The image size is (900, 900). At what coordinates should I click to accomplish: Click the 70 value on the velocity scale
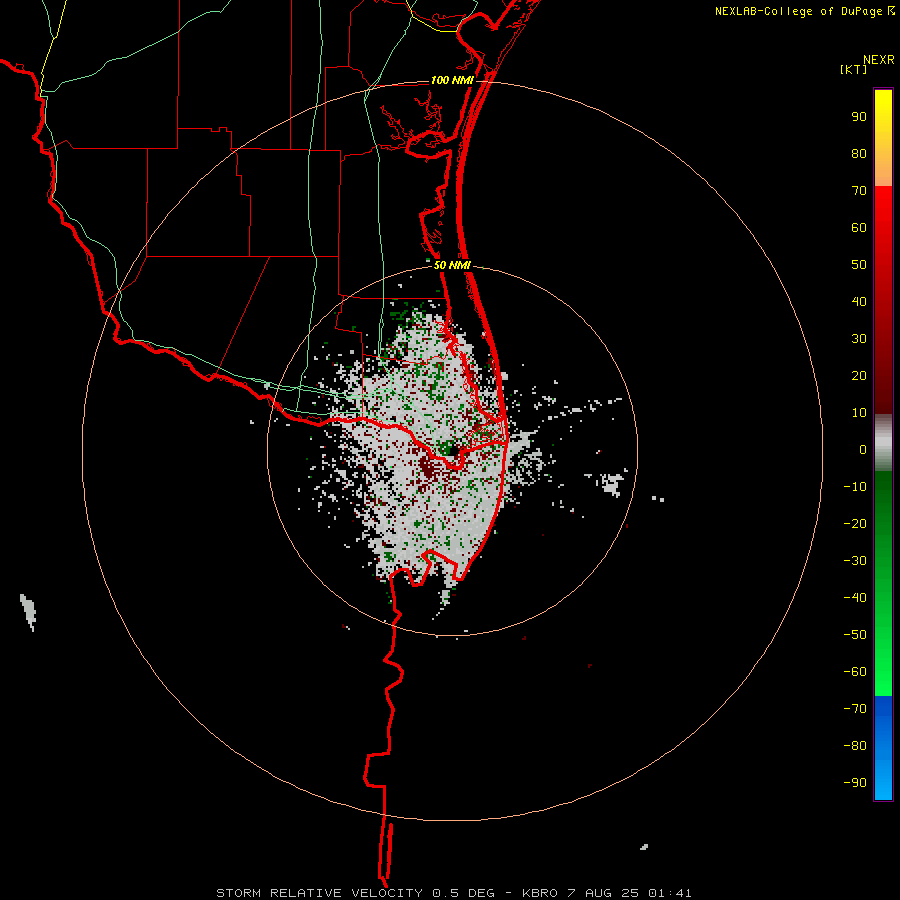(x=859, y=191)
